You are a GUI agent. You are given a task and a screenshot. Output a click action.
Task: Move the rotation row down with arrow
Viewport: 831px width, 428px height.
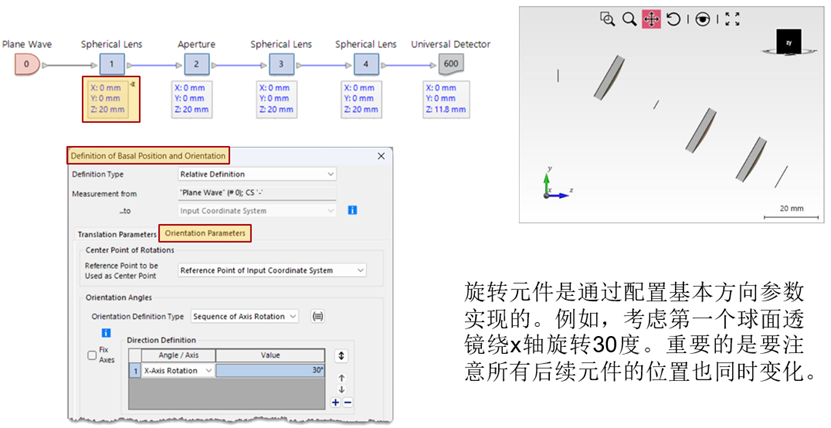[341, 389]
